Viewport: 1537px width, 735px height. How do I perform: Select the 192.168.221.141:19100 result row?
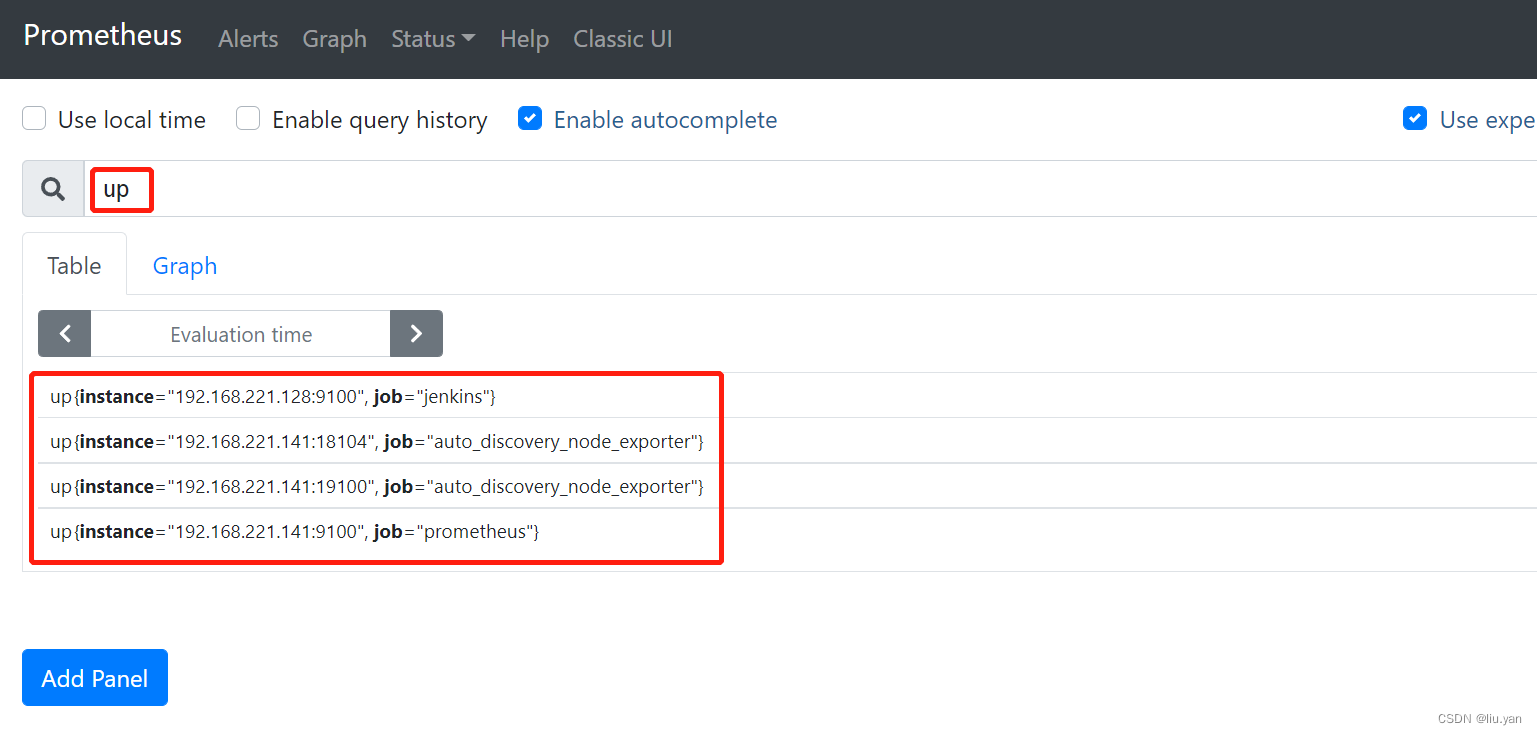tap(787, 486)
